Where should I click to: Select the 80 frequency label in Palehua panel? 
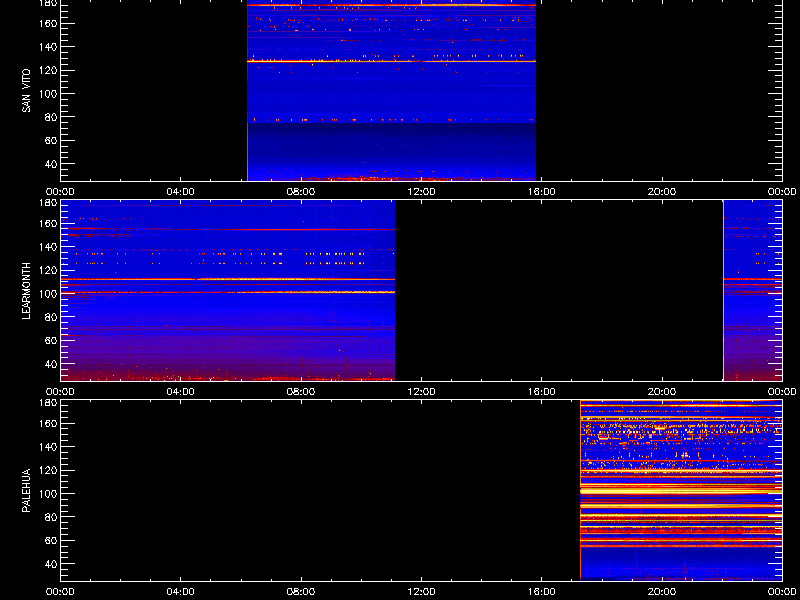pos(52,517)
